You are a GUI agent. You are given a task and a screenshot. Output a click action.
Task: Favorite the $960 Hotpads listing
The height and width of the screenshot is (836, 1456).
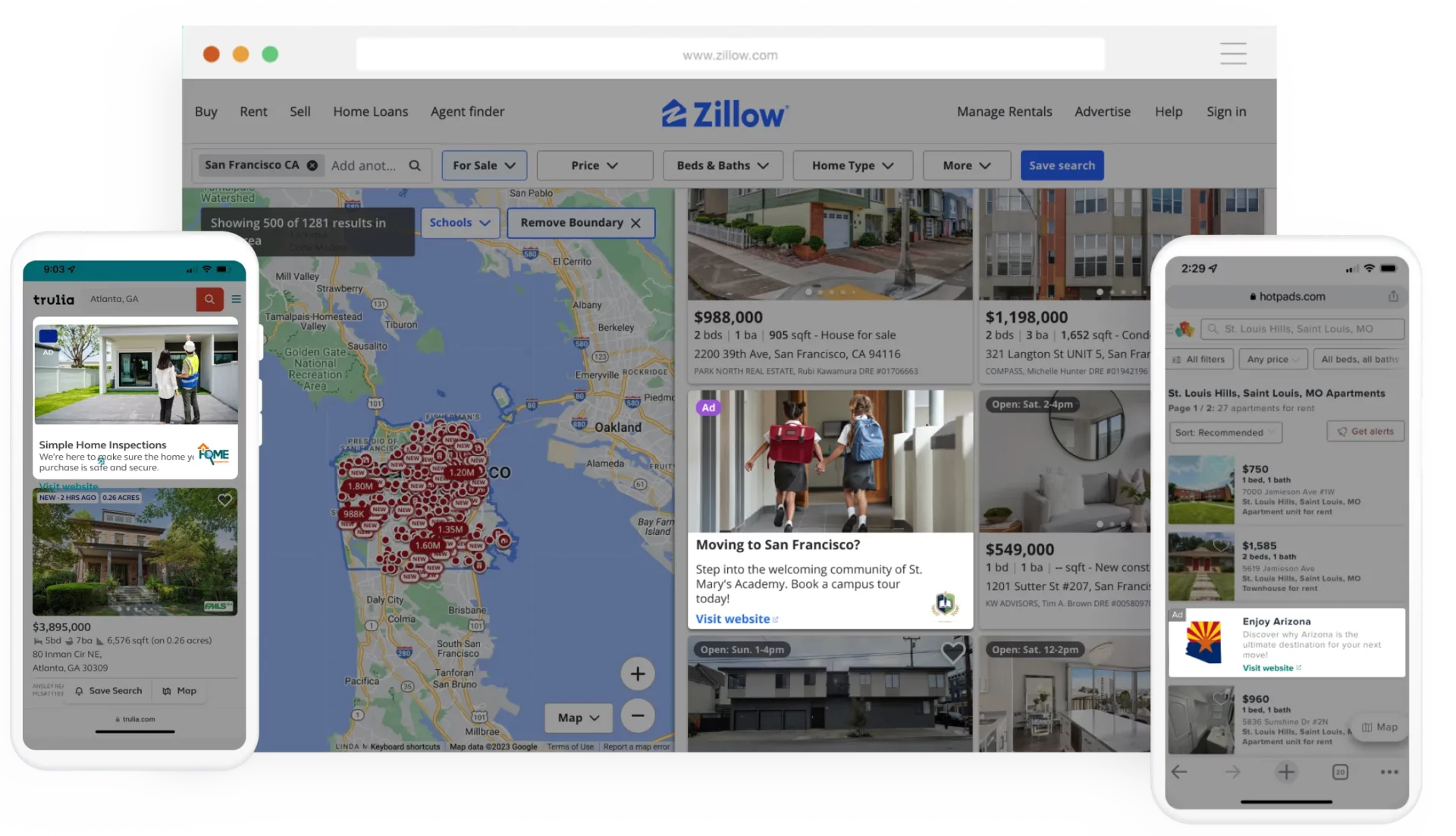pos(1220,698)
